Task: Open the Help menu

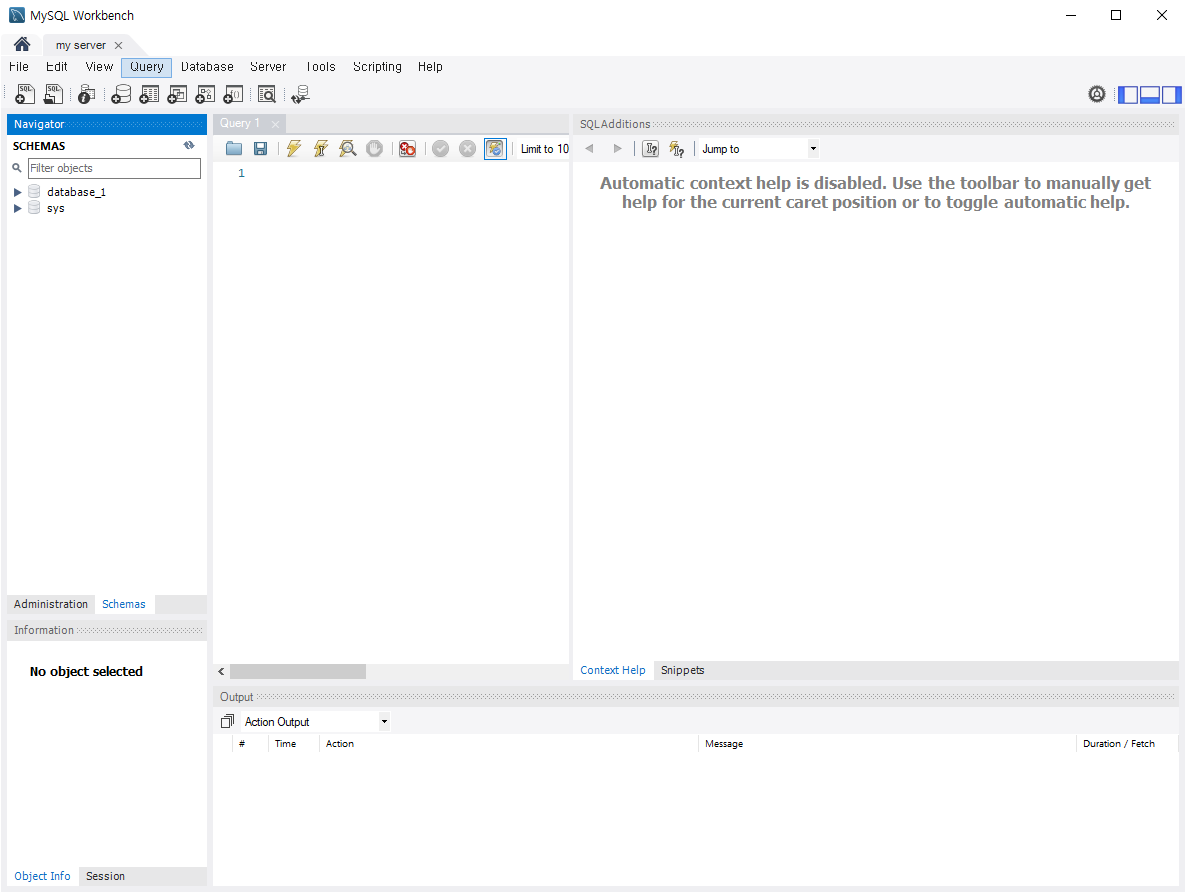Action: (x=430, y=67)
